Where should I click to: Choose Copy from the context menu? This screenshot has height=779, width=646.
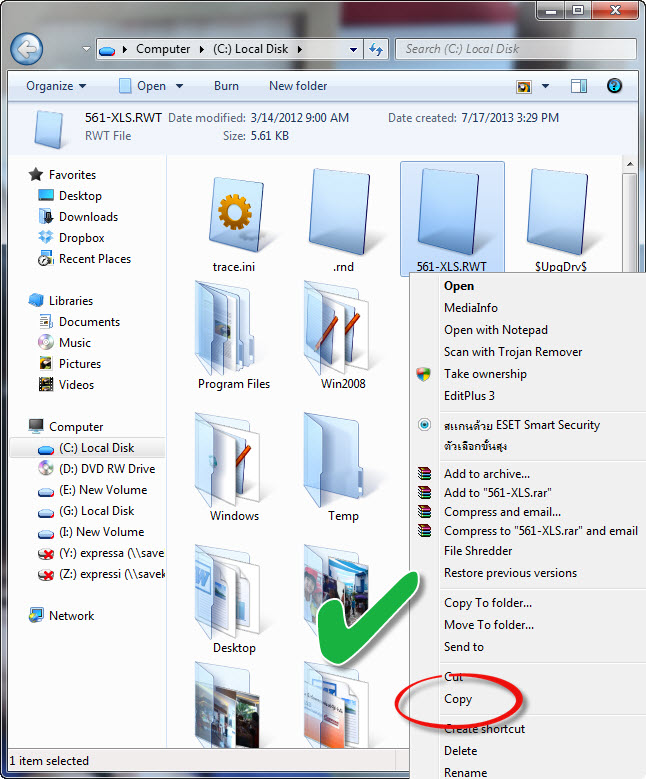pos(458,699)
